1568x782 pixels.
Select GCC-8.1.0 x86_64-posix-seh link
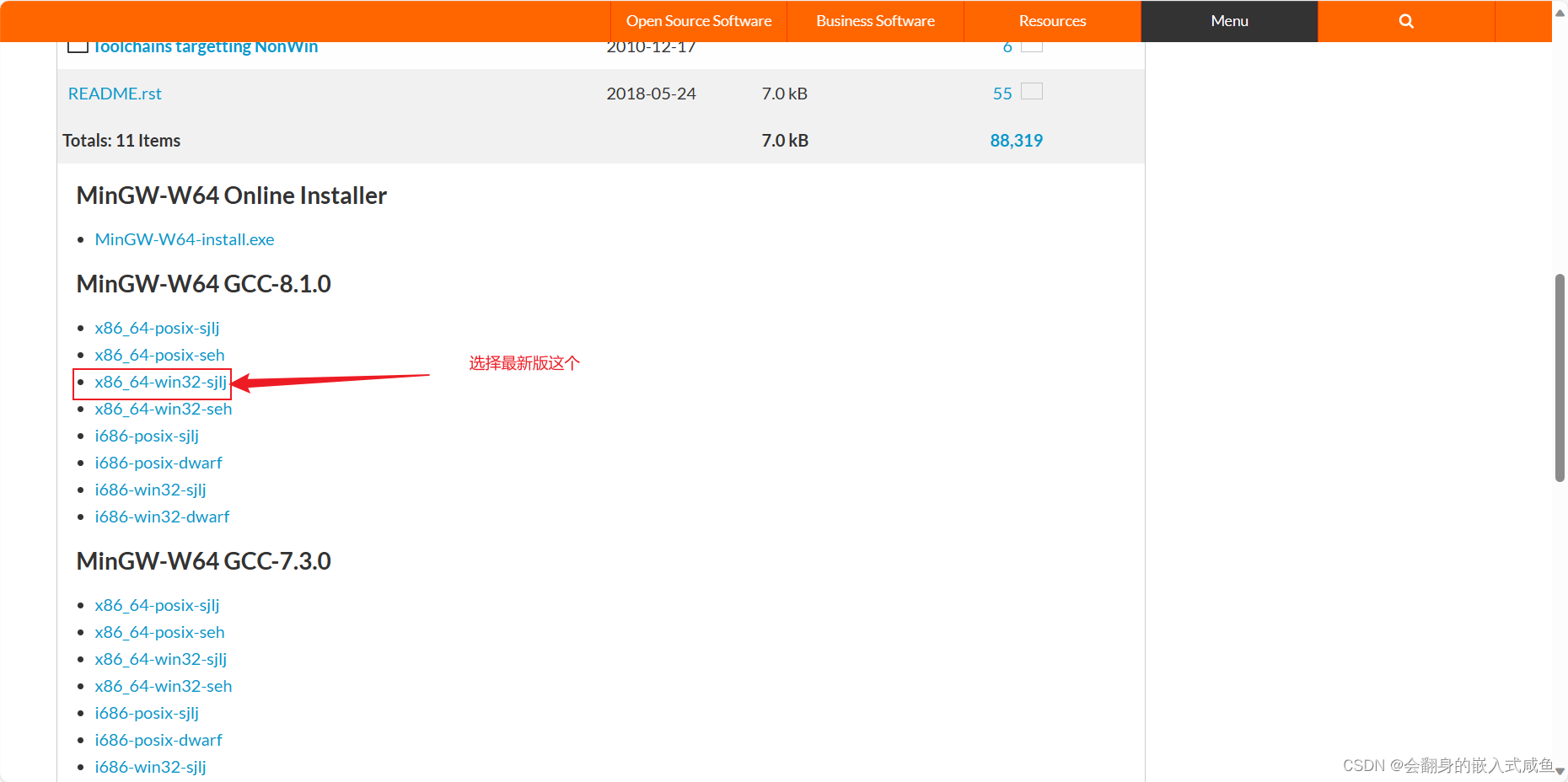[x=159, y=355]
